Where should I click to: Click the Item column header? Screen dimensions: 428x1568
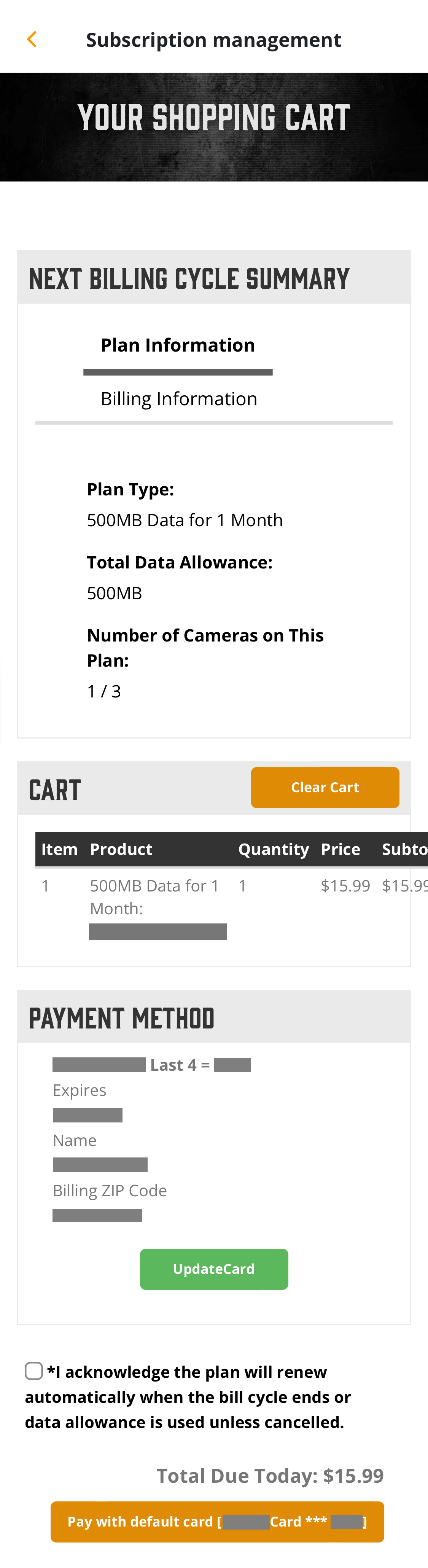[59, 849]
